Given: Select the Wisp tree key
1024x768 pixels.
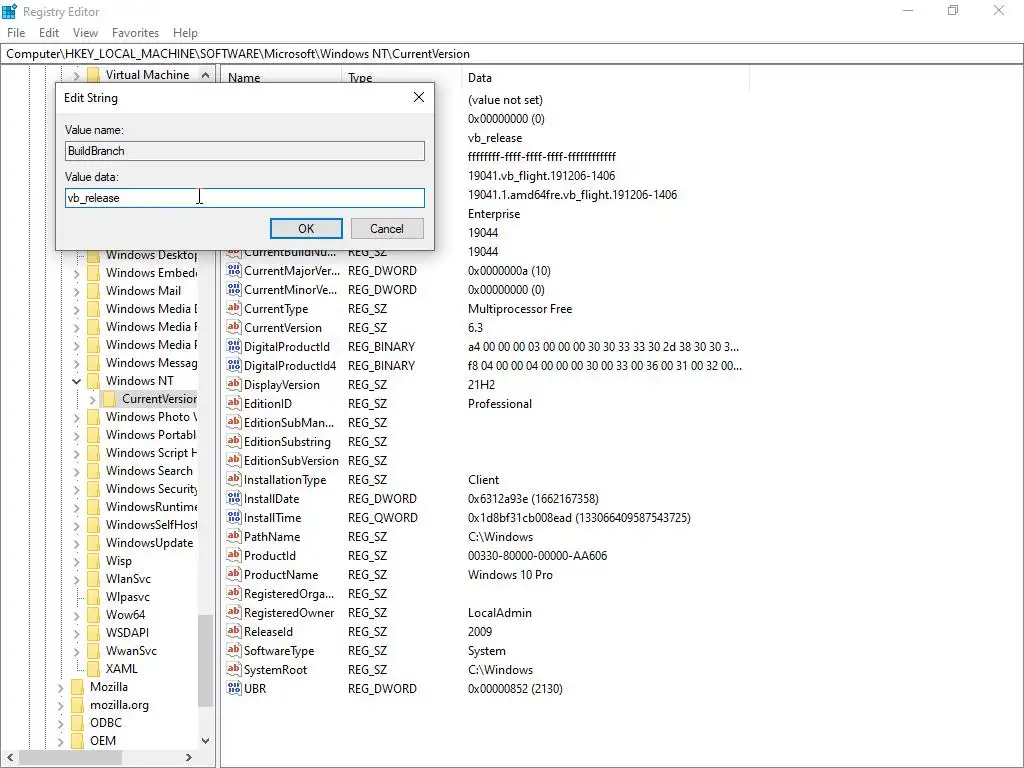Looking at the screenshot, I should [119, 561].
